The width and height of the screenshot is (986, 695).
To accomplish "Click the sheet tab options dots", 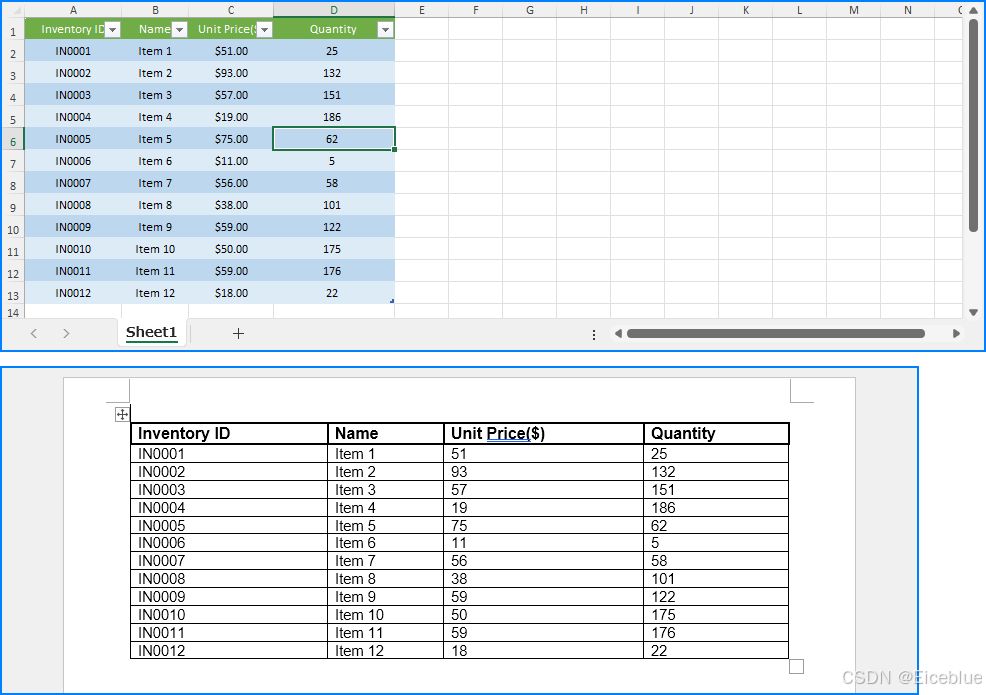I will pos(594,335).
